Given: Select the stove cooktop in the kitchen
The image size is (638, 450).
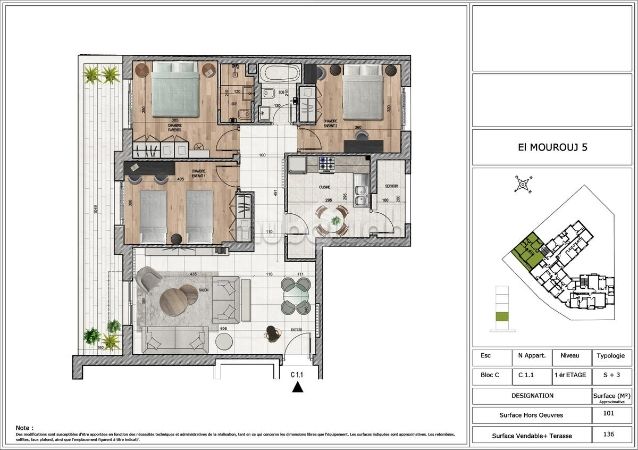Looking at the screenshot, I should click(x=325, y=163).
